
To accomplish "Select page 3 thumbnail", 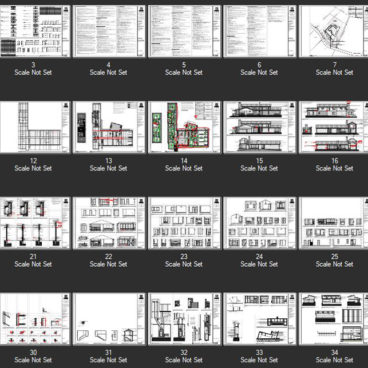I will point(35,31).
